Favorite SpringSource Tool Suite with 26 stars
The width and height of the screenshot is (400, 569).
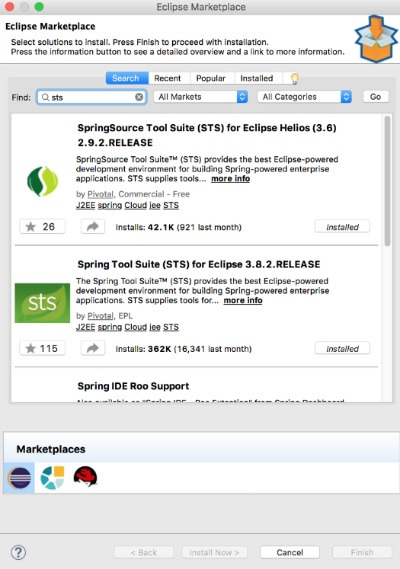click(x=42, y=227)
